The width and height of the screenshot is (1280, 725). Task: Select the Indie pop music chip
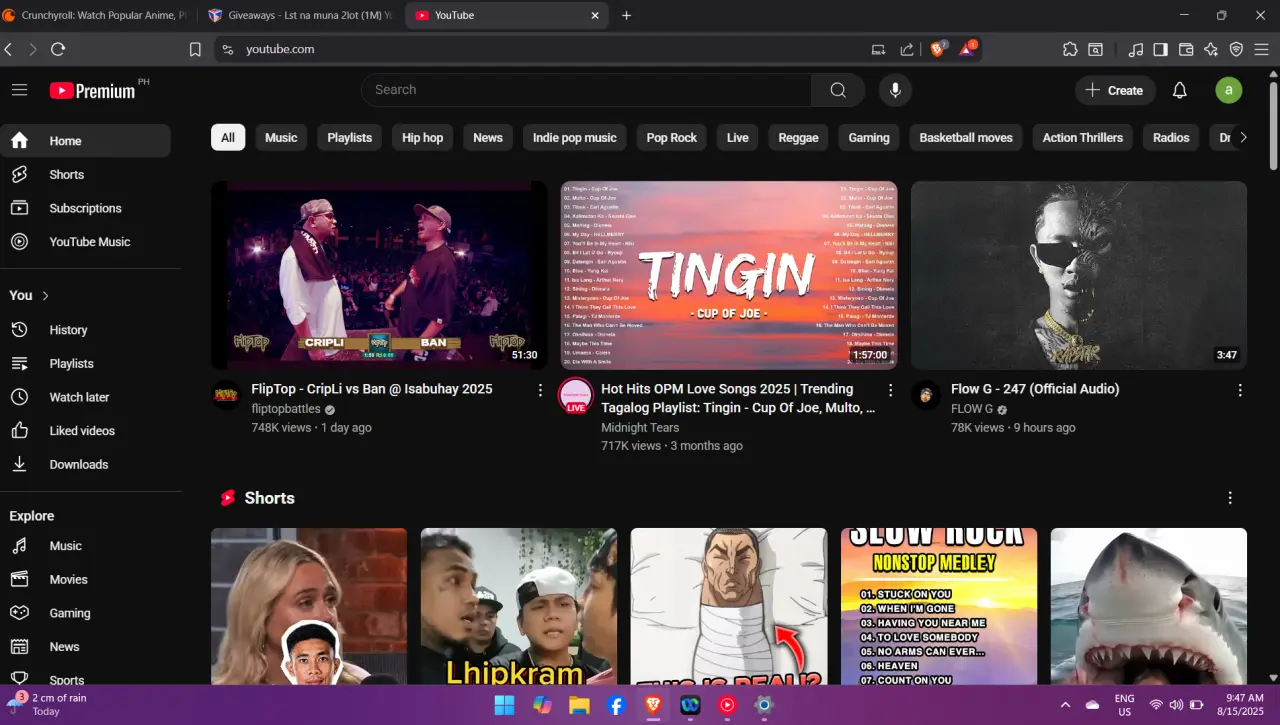tap(575, 138)
